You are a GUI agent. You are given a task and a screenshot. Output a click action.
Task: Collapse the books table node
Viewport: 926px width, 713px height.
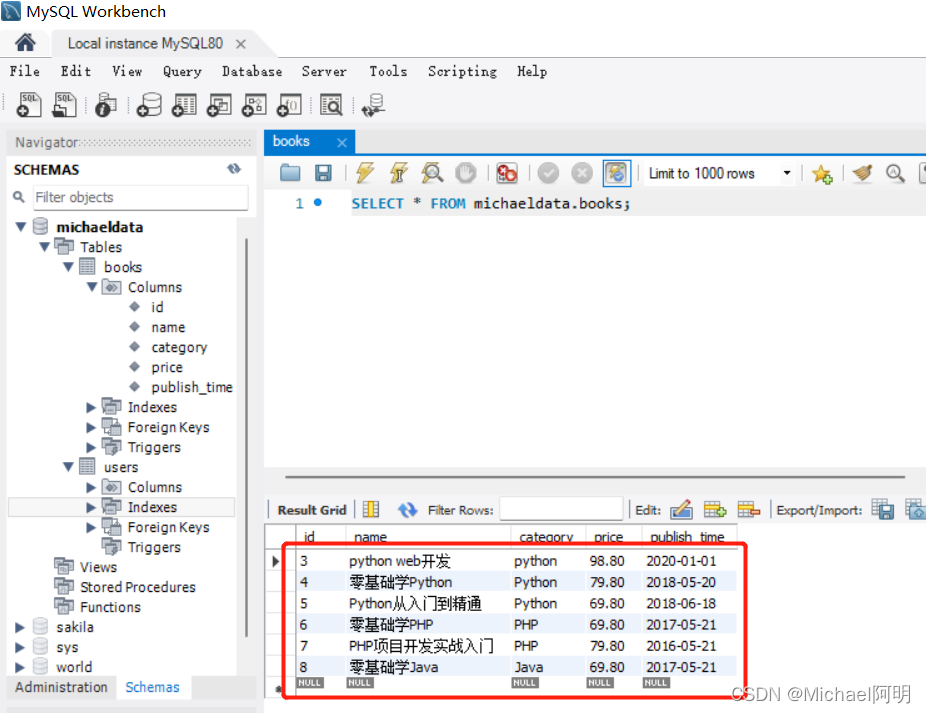click(x=68, y=267)
